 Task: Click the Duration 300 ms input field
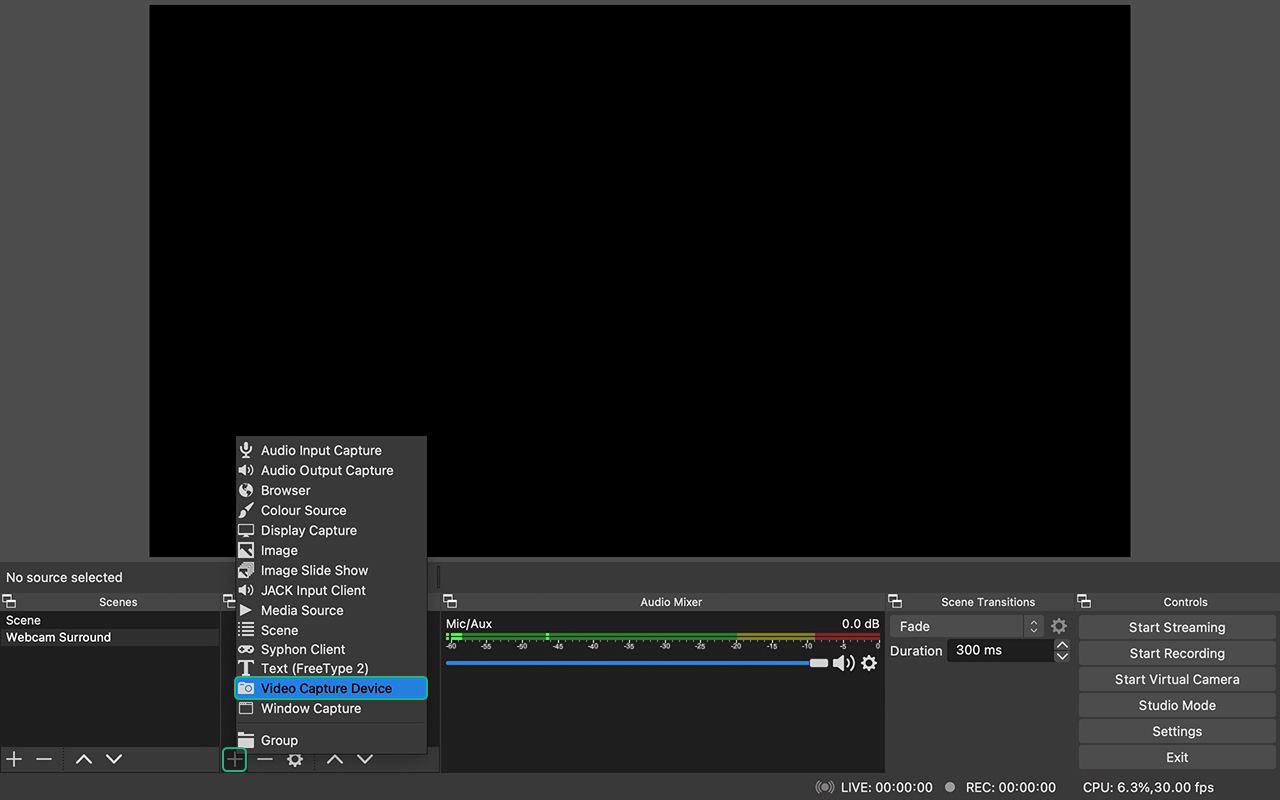pyautogui.click(x=999, y=650)
